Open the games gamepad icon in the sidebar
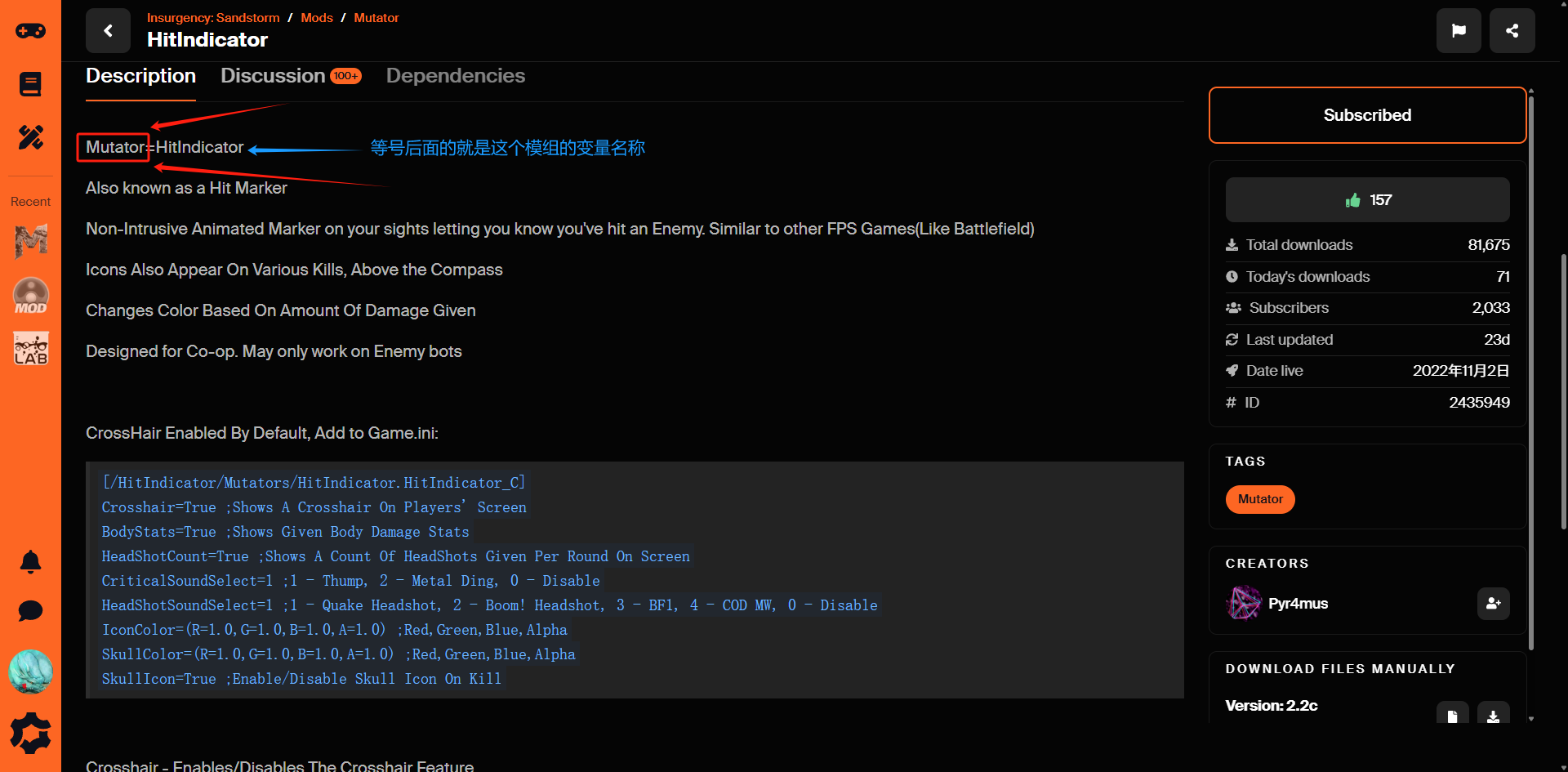Screen dimensions: 1568x772 tap(30, 31)
